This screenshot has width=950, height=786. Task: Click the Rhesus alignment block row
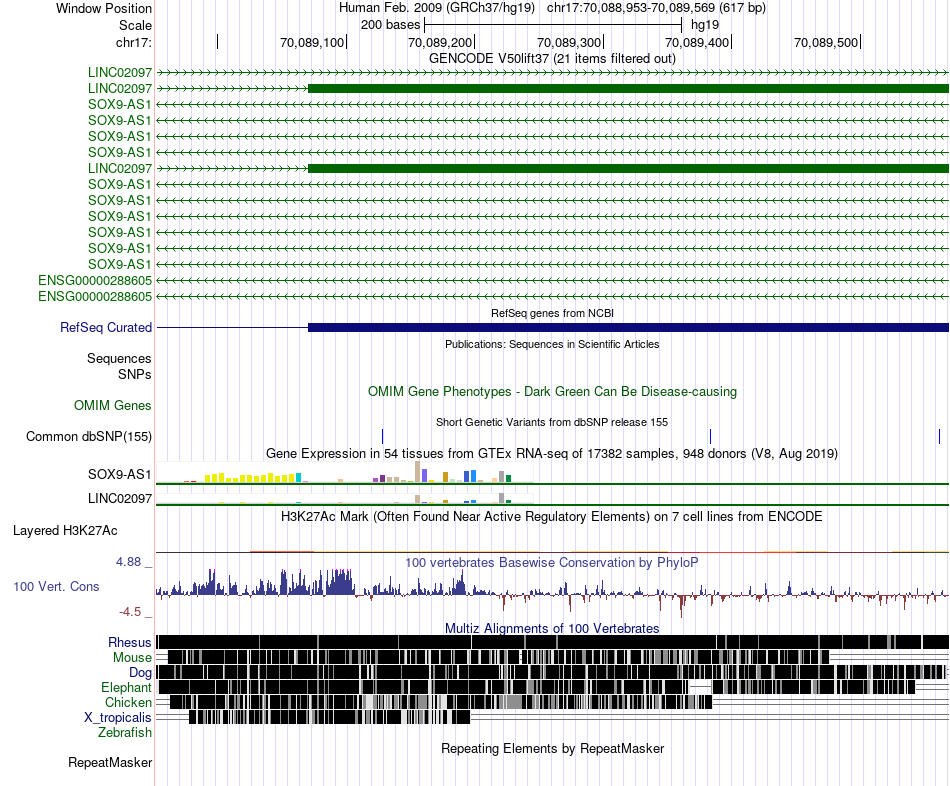[552, 642]
